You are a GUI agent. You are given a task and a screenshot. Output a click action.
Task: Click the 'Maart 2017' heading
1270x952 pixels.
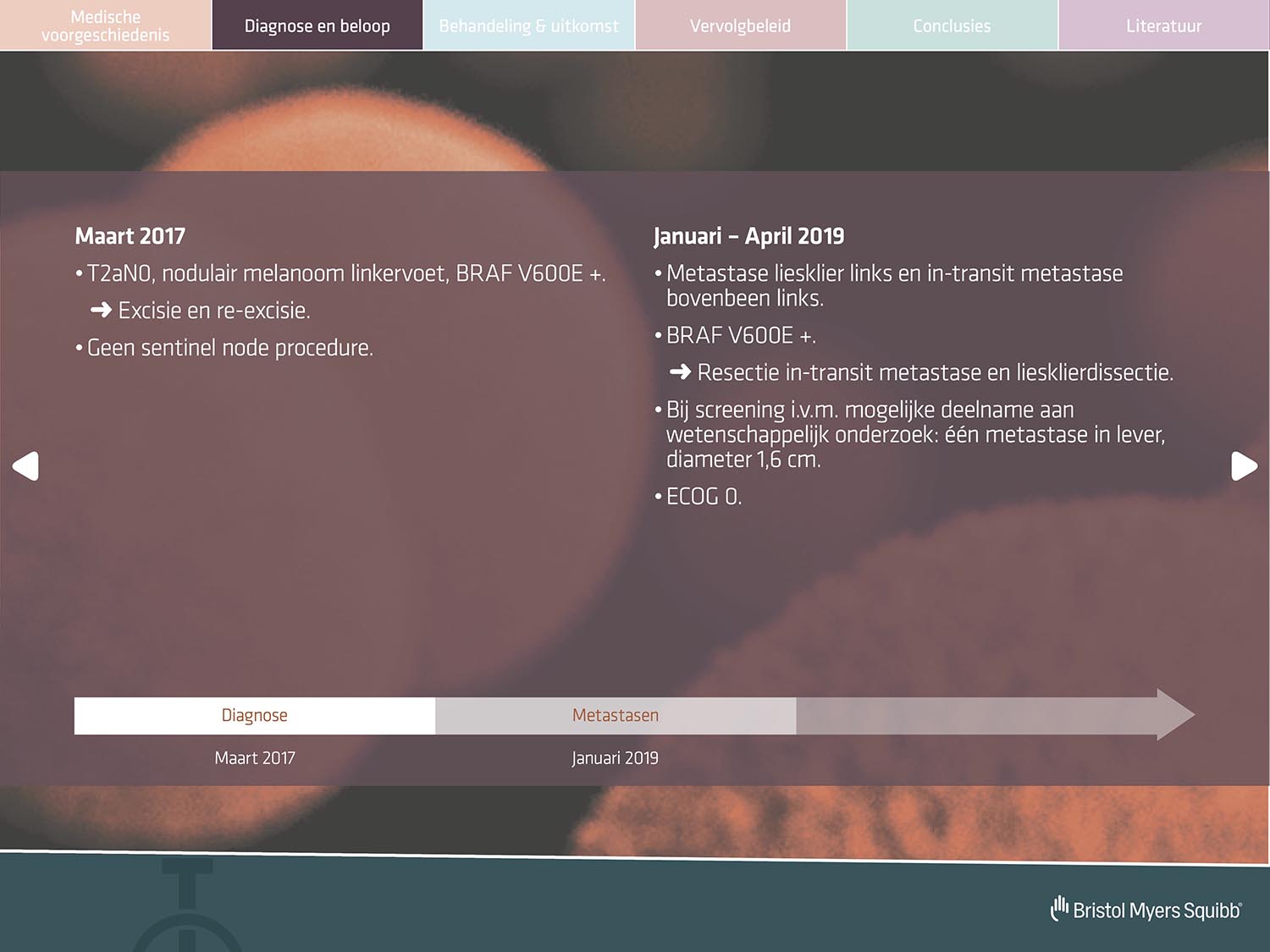[x=130, y=236]
